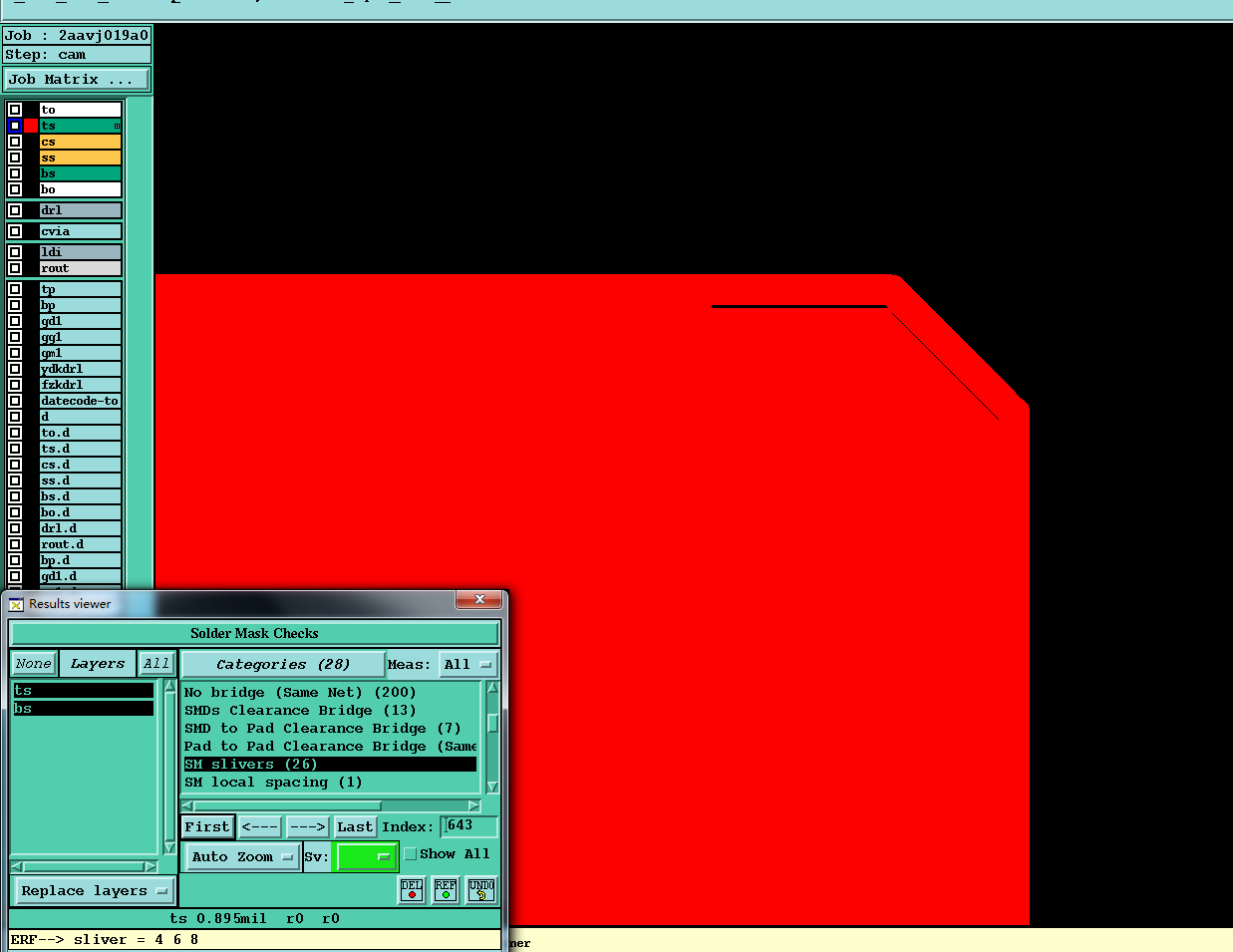The image size is (1233, 952).
Task: Select the 'gd1' layer row
Action: [80, 322]
